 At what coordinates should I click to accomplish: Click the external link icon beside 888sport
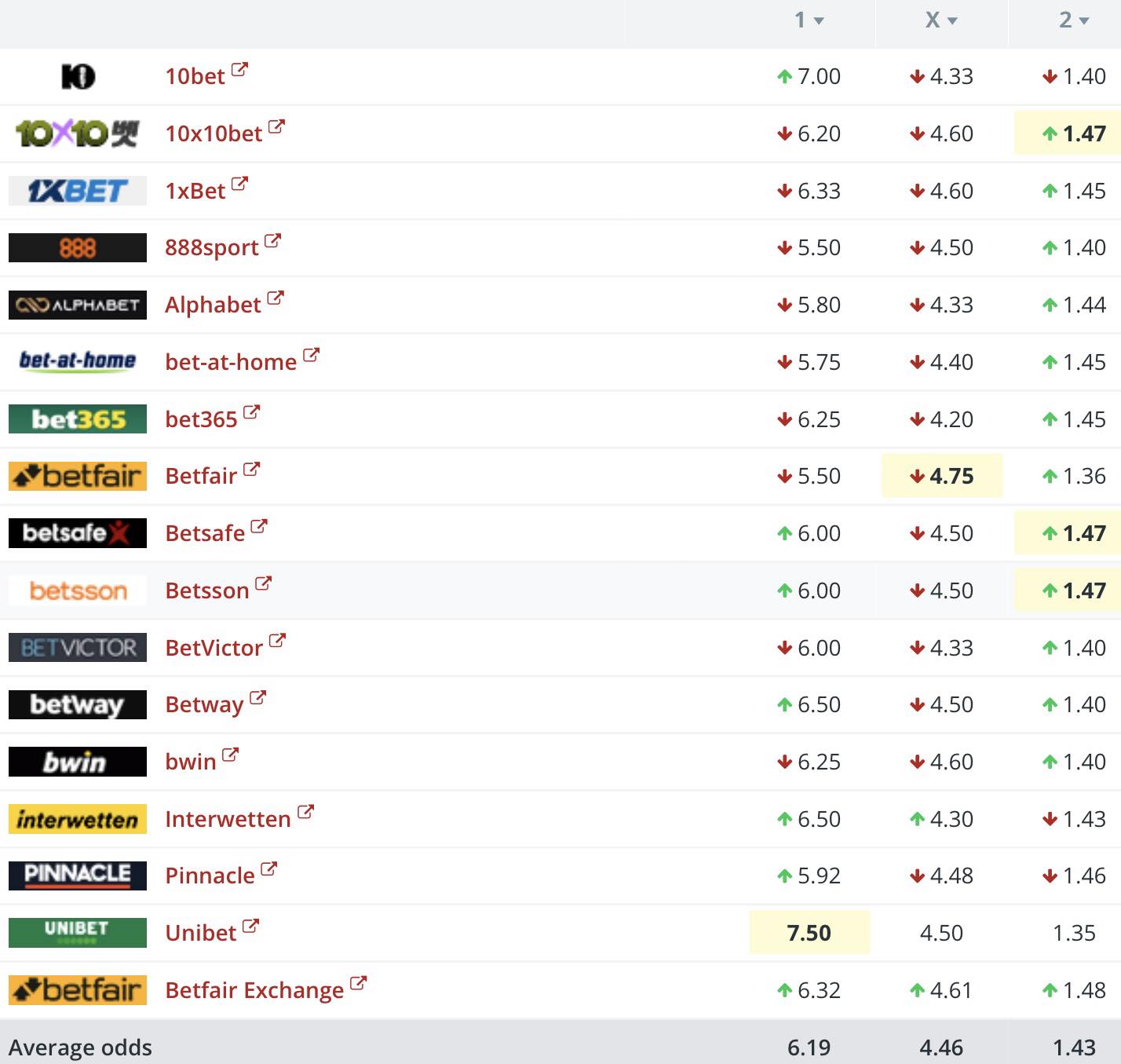pyautogui.click(x=272, y=241)
